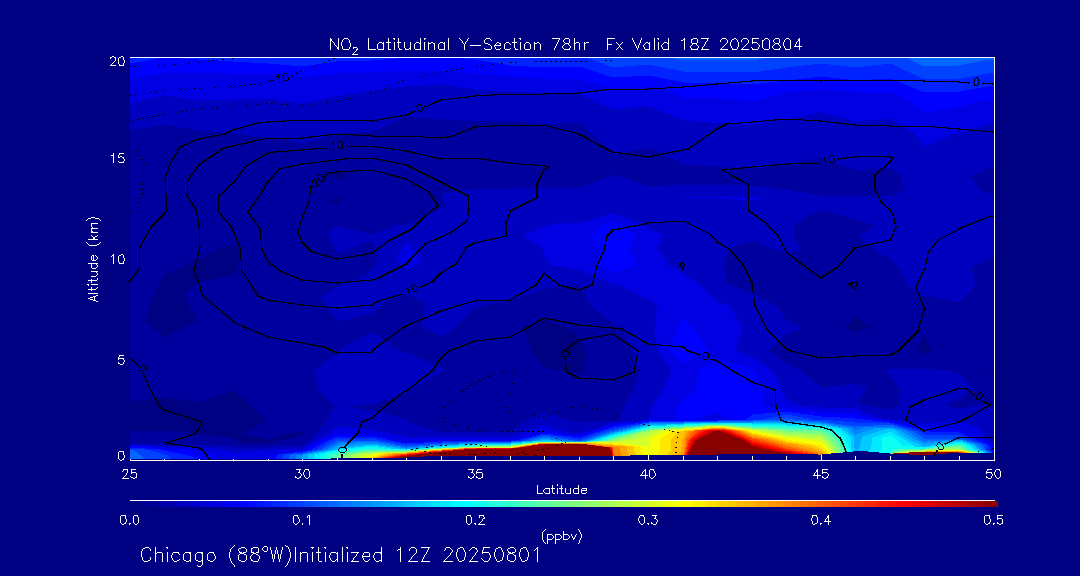Click the 0.5 colorbar tick label
The height and width of the screenshot is (576, 1080).
993,520
